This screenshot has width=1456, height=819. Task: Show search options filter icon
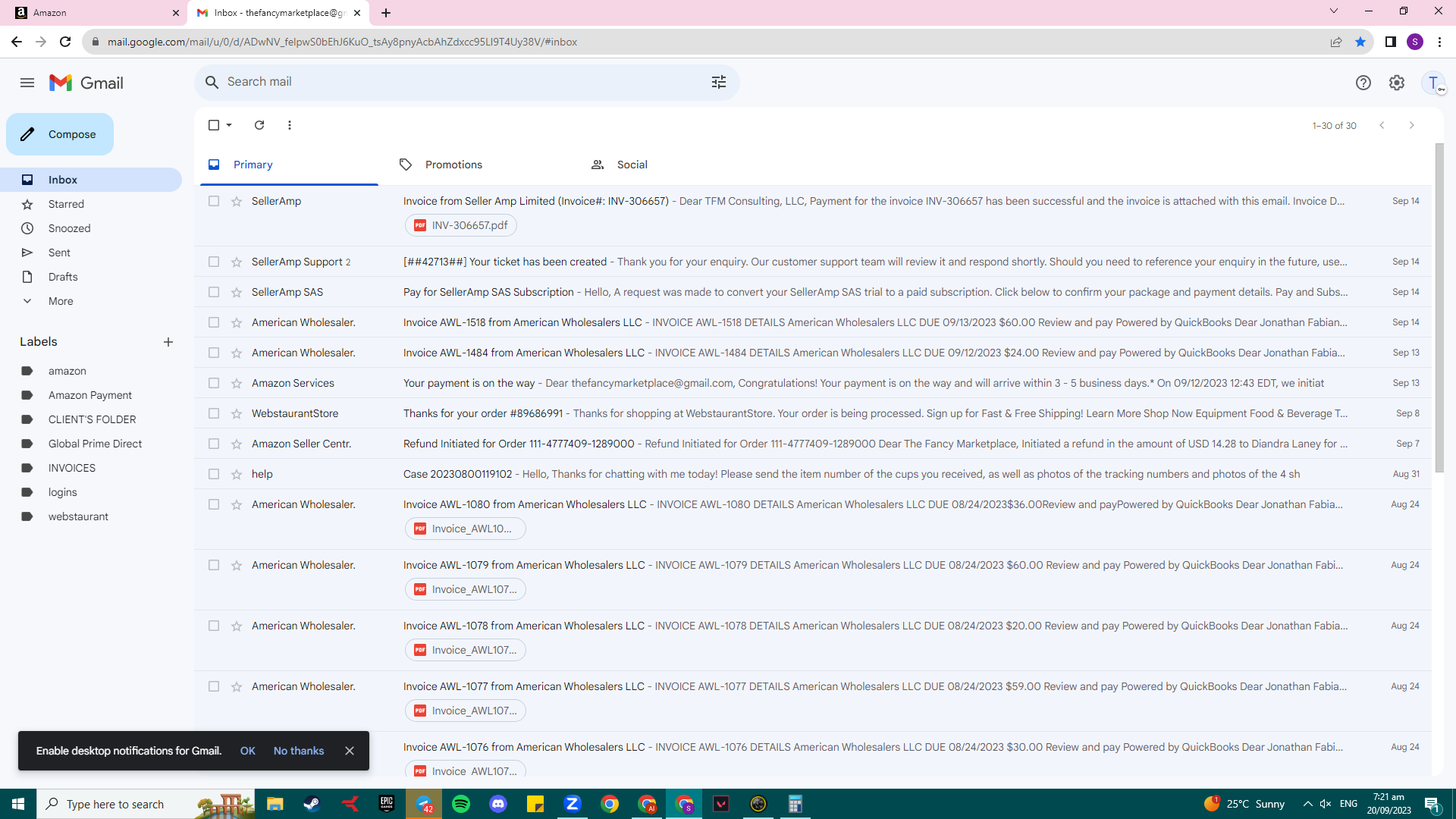(719, 82)
